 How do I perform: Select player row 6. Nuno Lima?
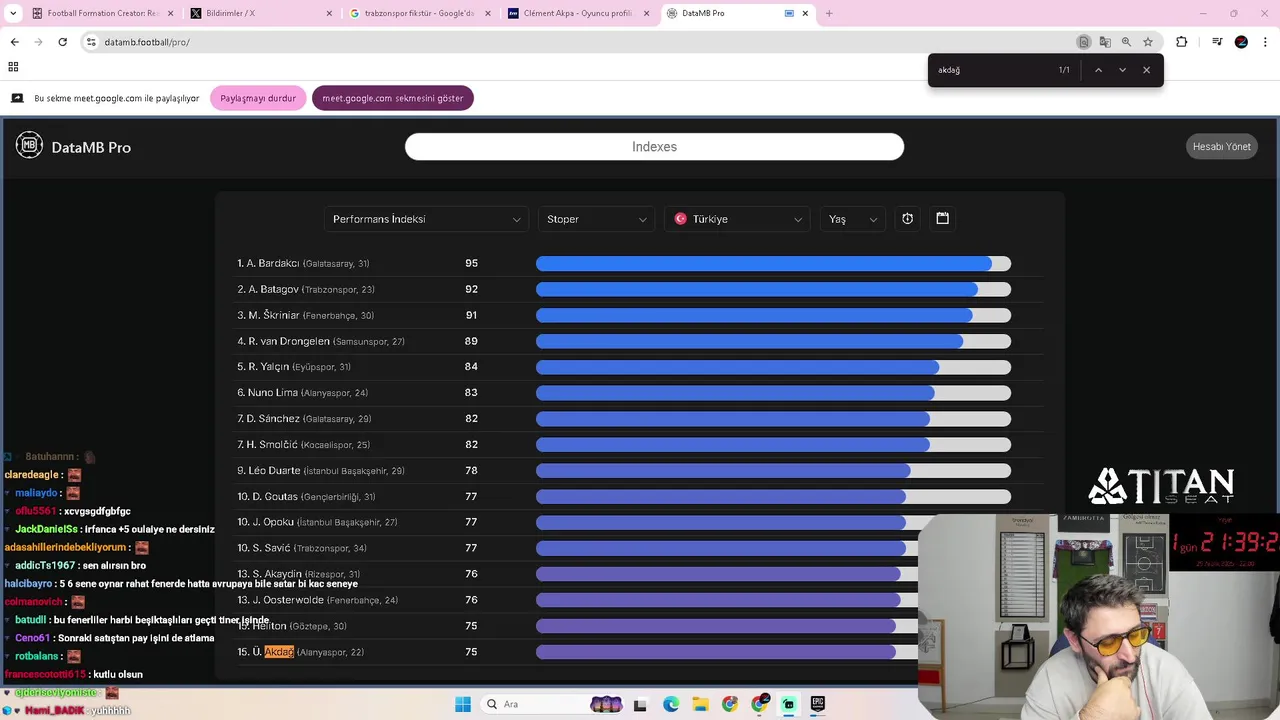tap(640, 393)
